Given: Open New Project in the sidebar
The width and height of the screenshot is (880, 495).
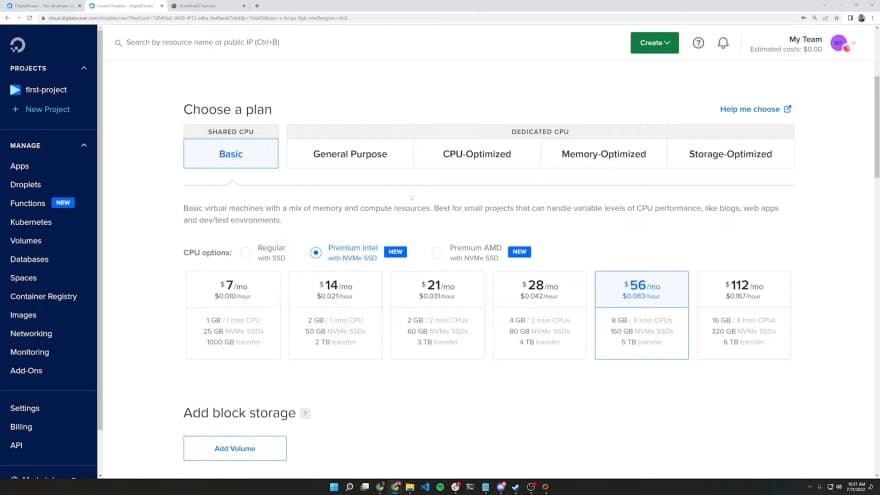Looking at the screenshot, I should pos(48,109).
